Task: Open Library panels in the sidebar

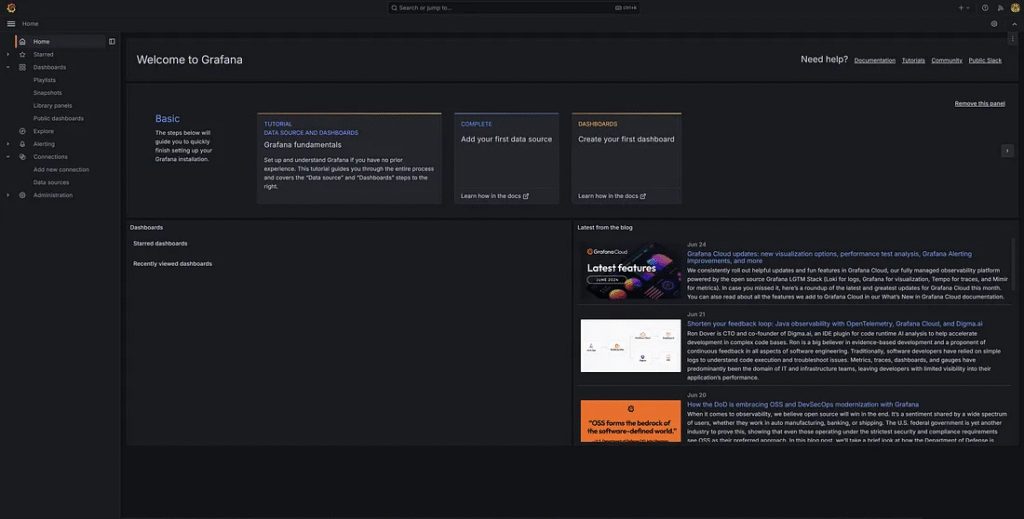Action: coord(53,106)
